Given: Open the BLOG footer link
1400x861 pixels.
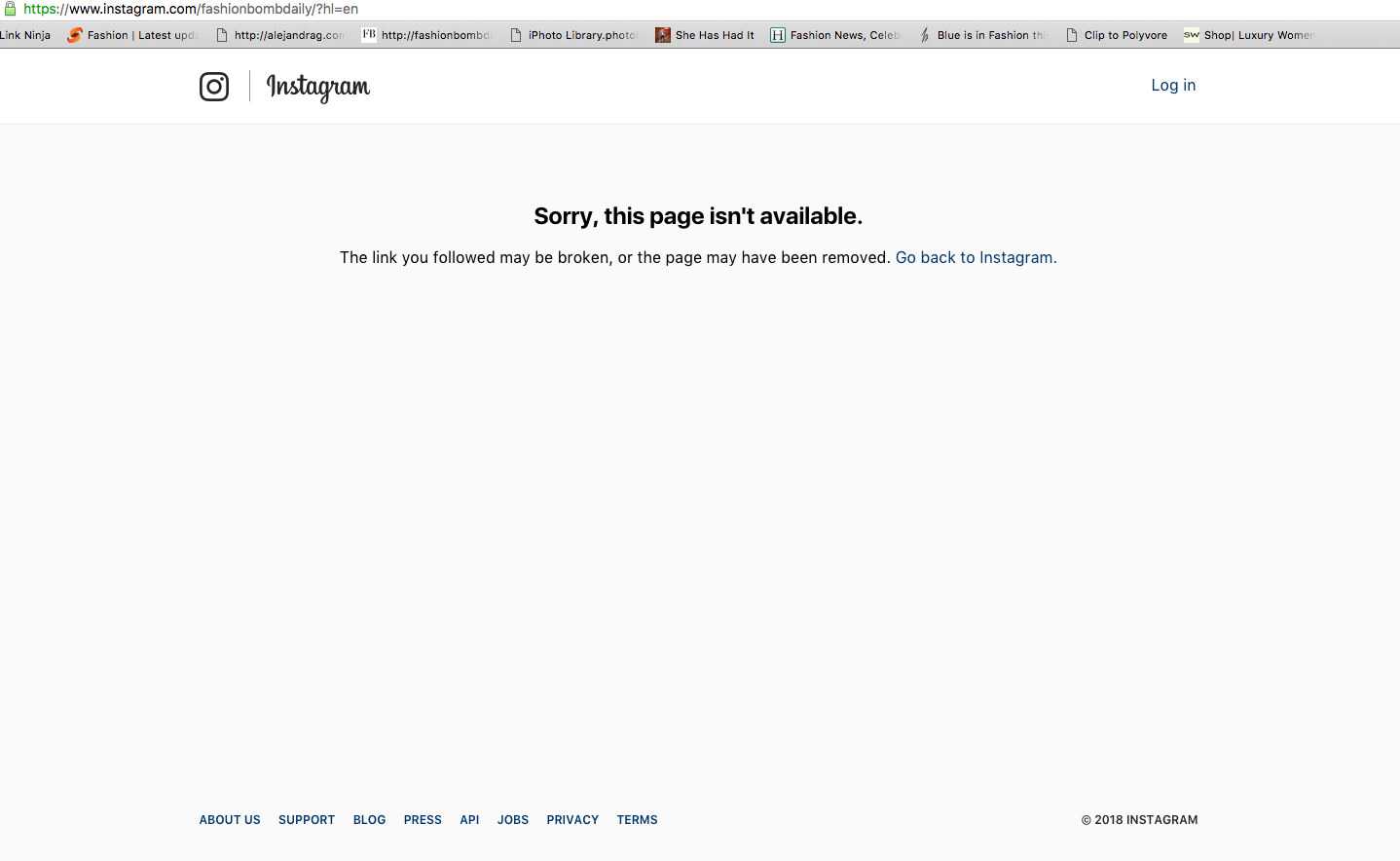Looking at the screenshot, I should [369, 820].
